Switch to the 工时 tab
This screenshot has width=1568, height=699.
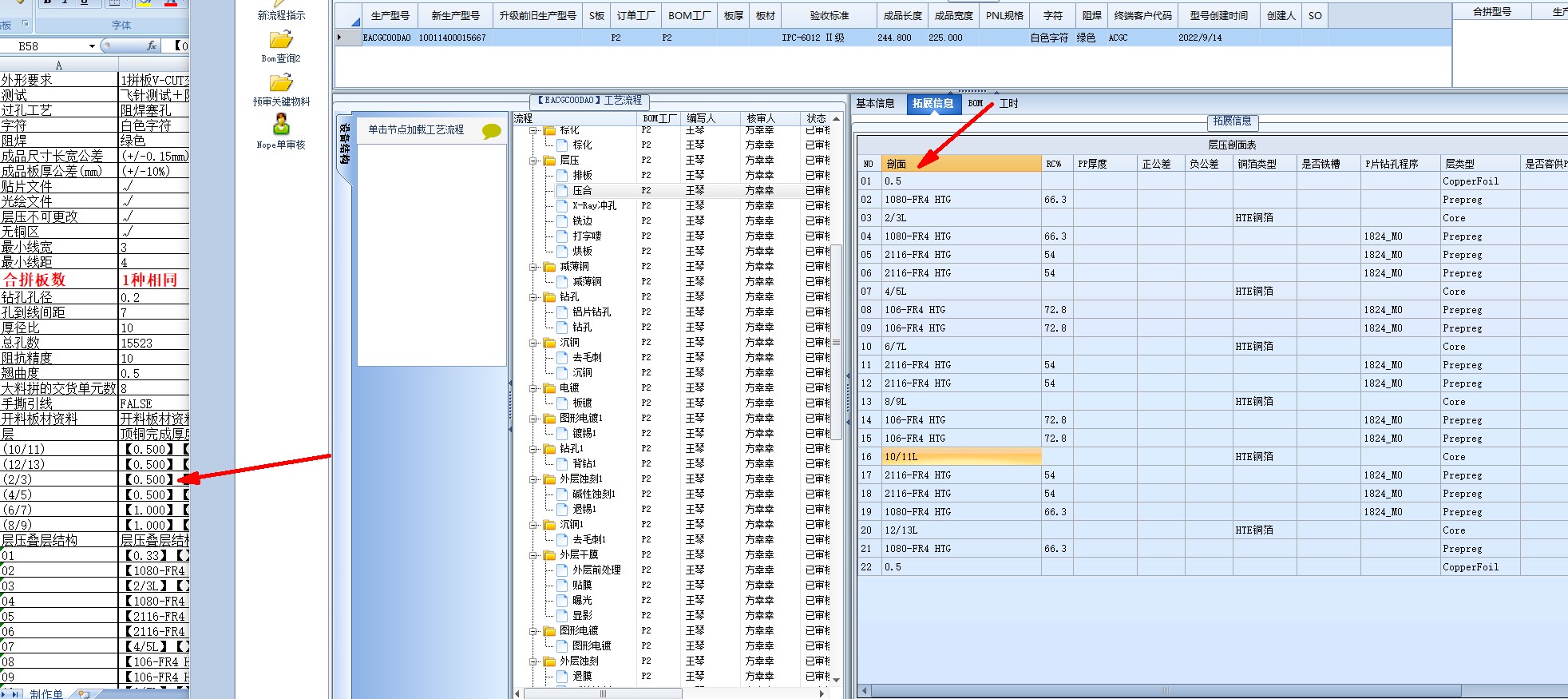pos(1008,103)
